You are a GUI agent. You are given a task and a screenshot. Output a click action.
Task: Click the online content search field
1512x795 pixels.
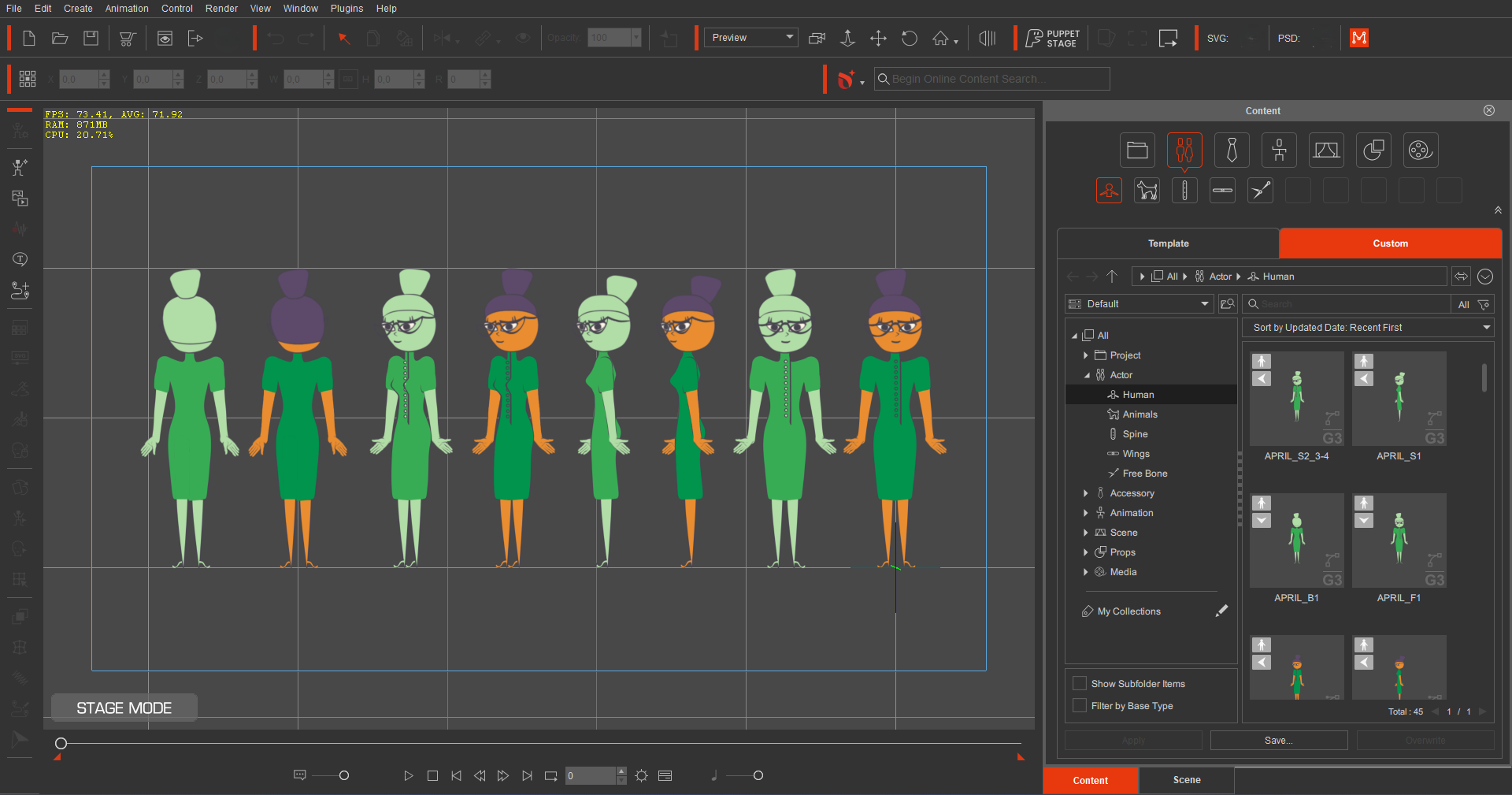992,79
